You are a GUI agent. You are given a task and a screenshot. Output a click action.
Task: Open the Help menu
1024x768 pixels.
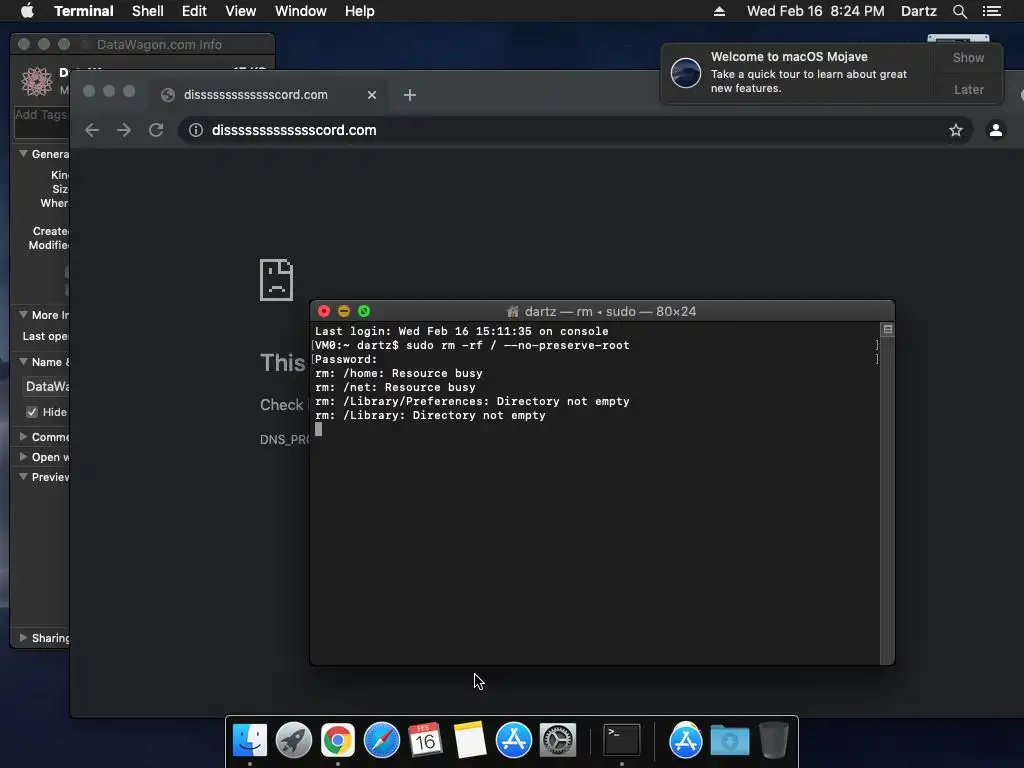(360, 11)
